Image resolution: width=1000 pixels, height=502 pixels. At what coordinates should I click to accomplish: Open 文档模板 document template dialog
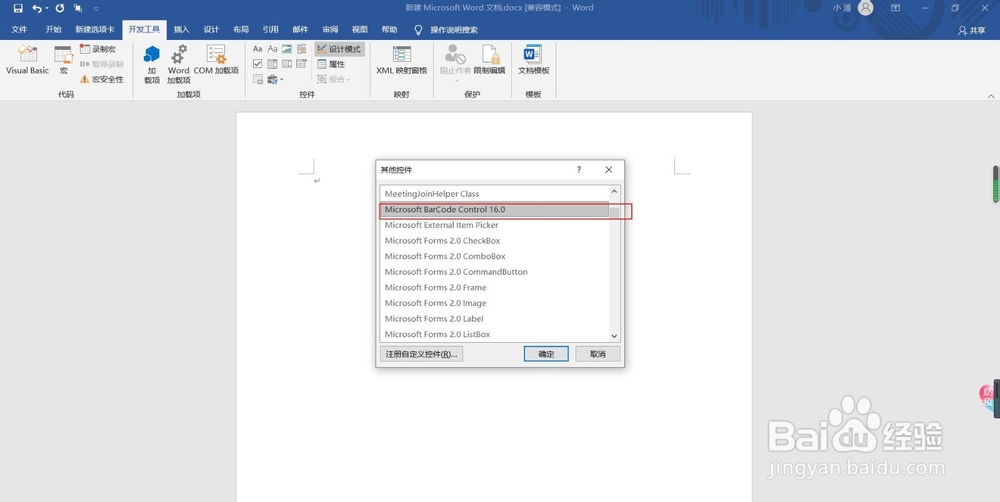tap(534, 61)
